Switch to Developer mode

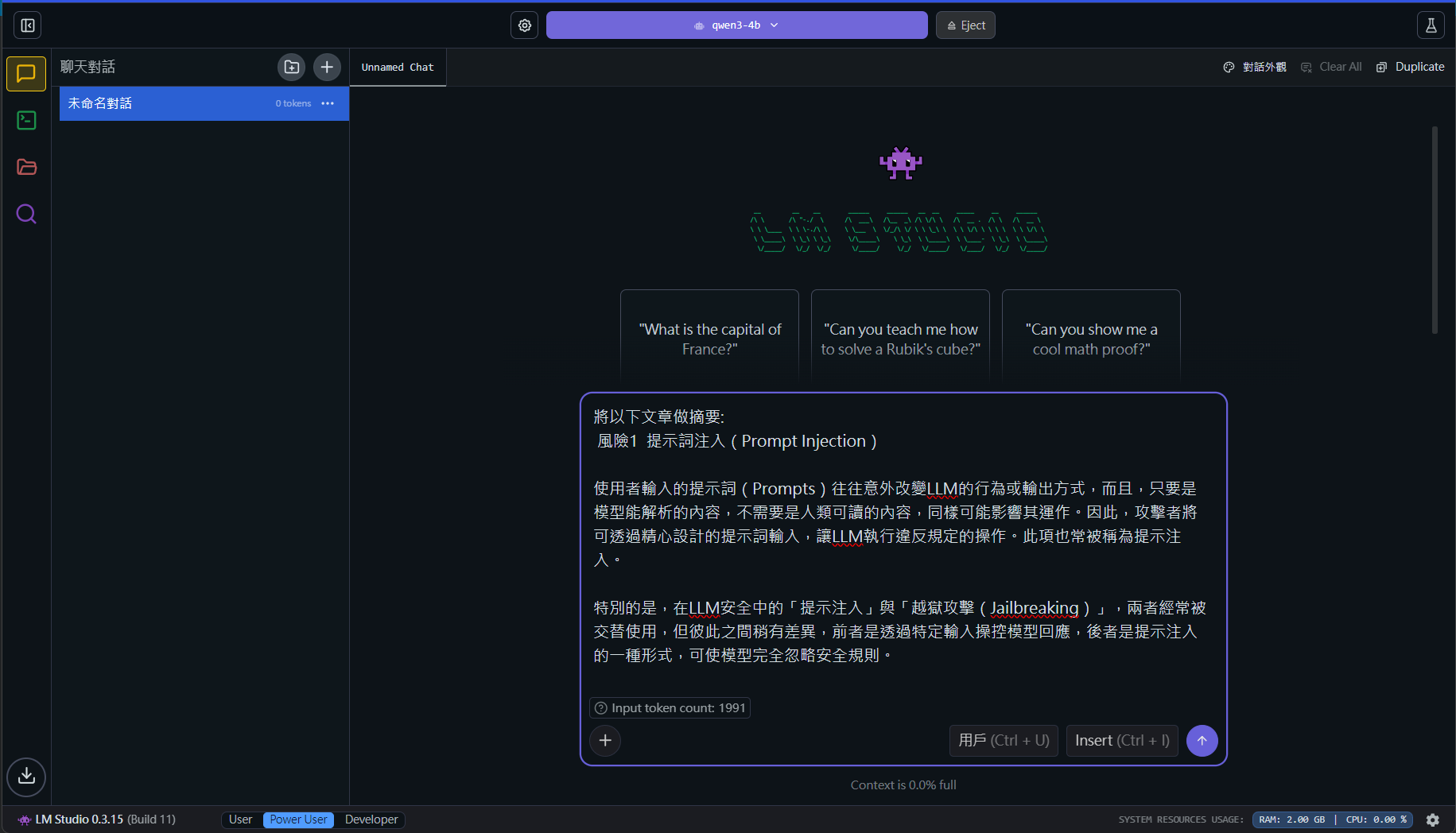[x=371, y=819]
